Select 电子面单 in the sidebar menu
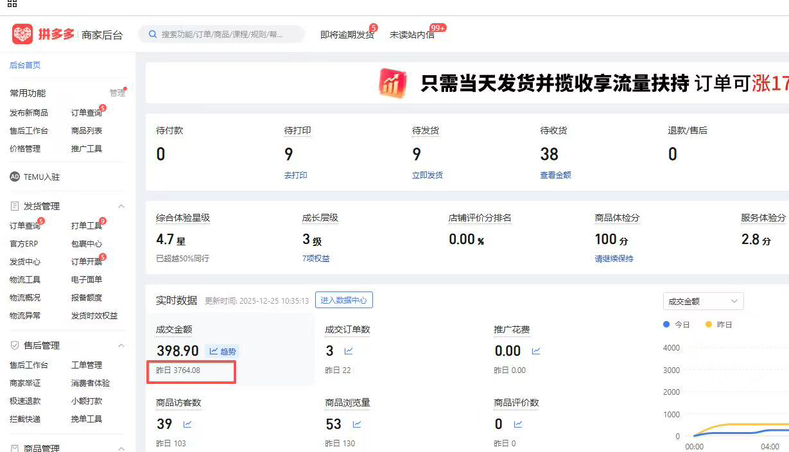 (86, 280)
